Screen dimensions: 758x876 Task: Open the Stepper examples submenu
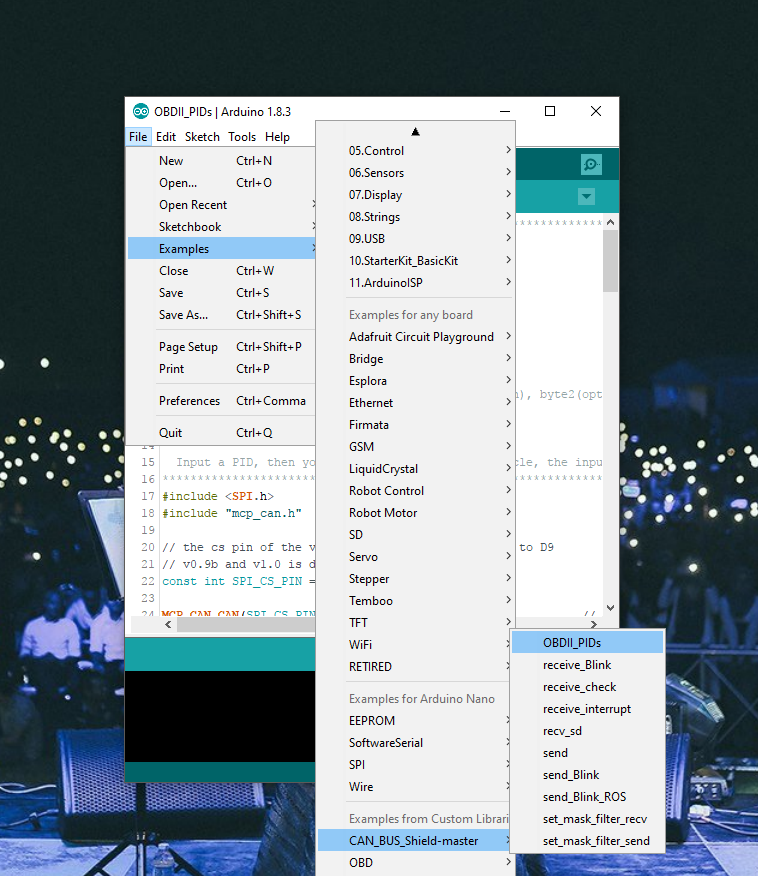[x=415, y=579]
